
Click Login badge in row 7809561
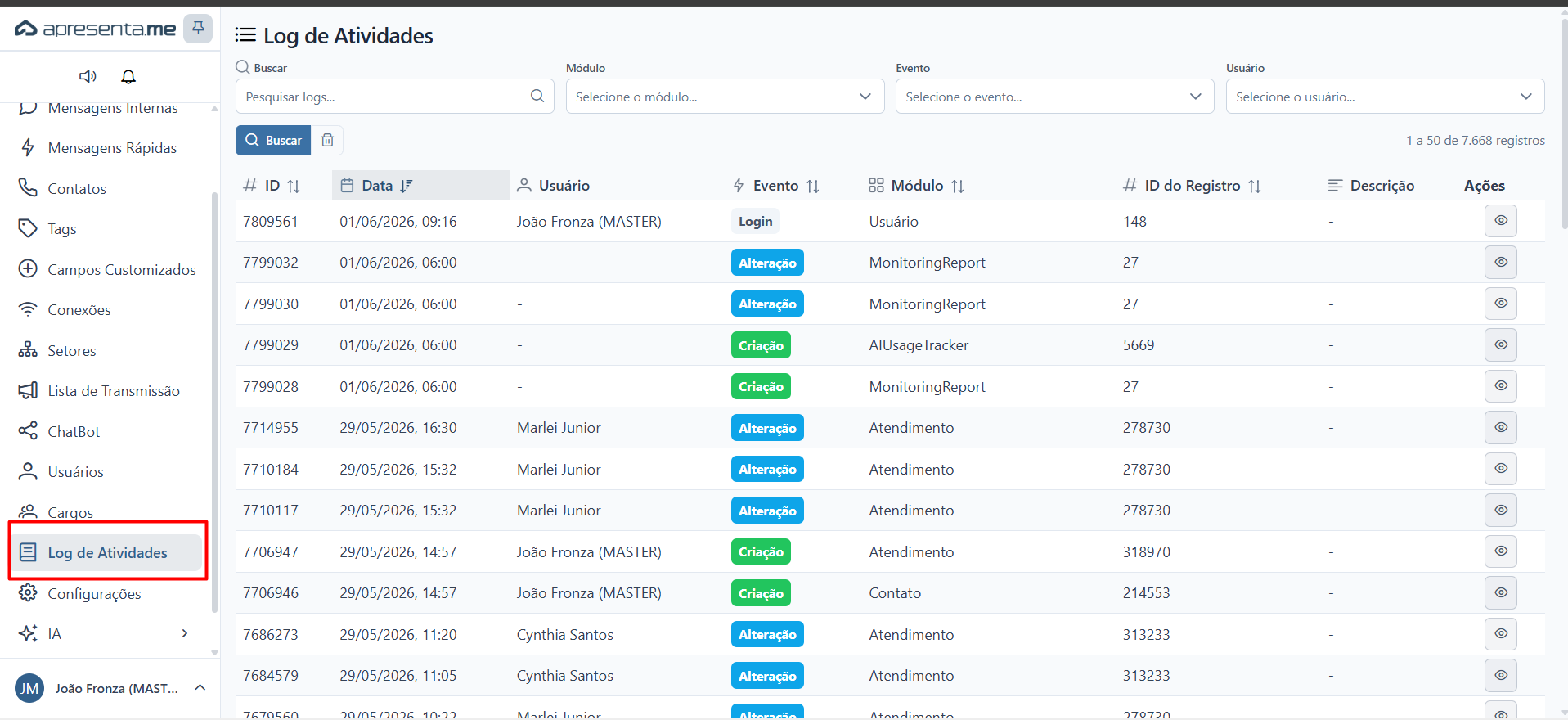(755, 221)
